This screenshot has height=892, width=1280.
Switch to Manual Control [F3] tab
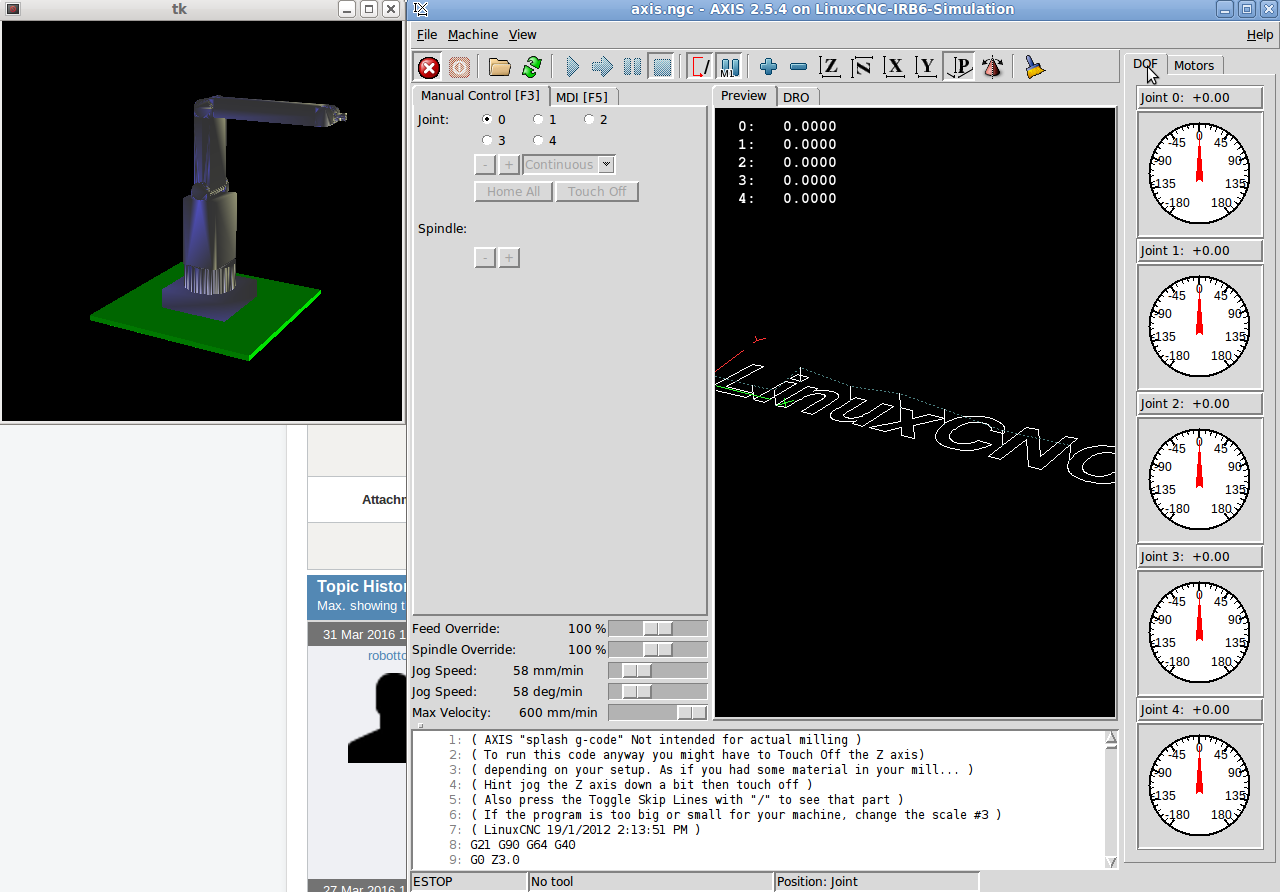(x=480, y=96)
